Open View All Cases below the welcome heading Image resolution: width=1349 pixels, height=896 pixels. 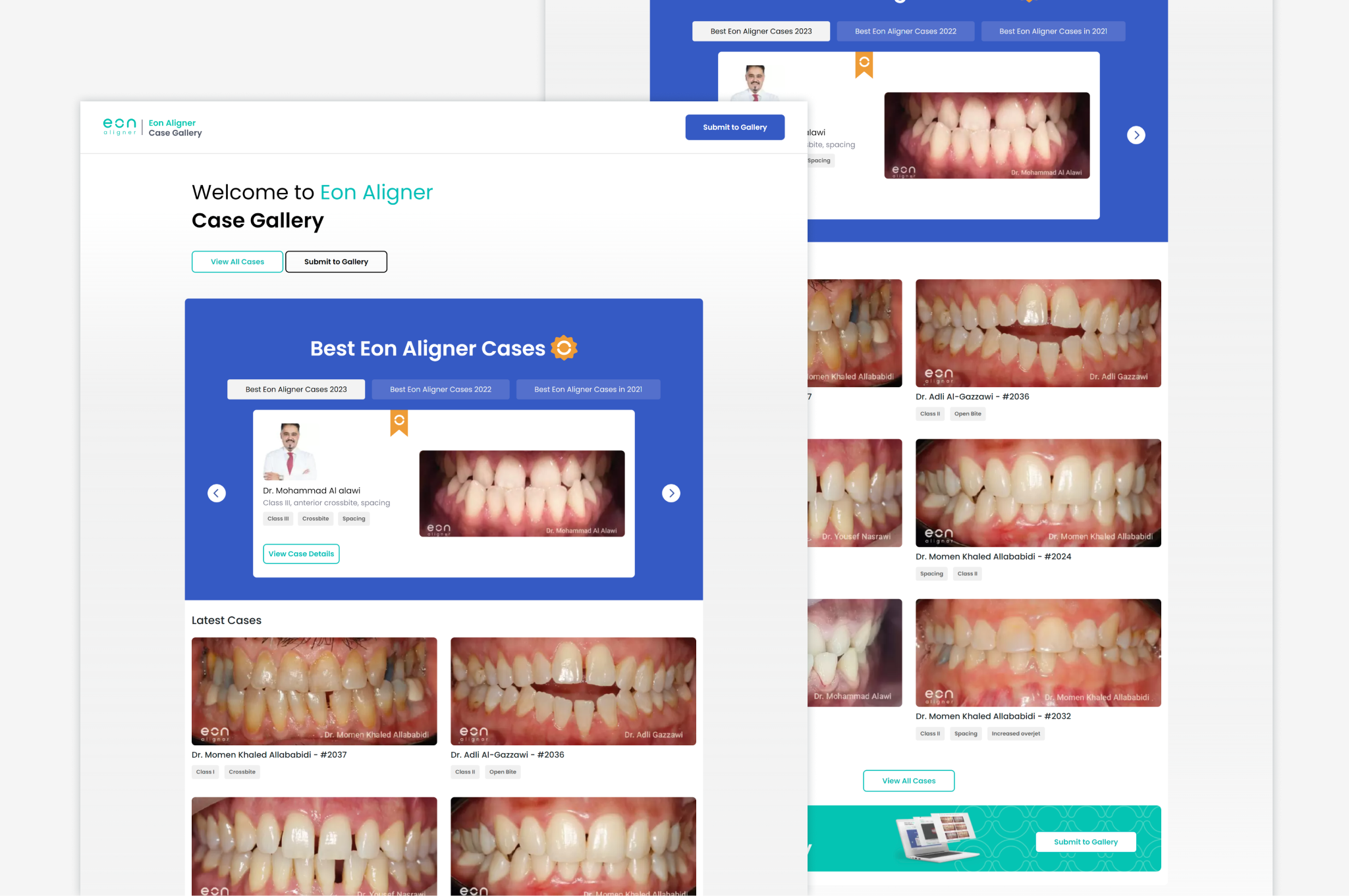pyautogui.click(x=237, y=261)
